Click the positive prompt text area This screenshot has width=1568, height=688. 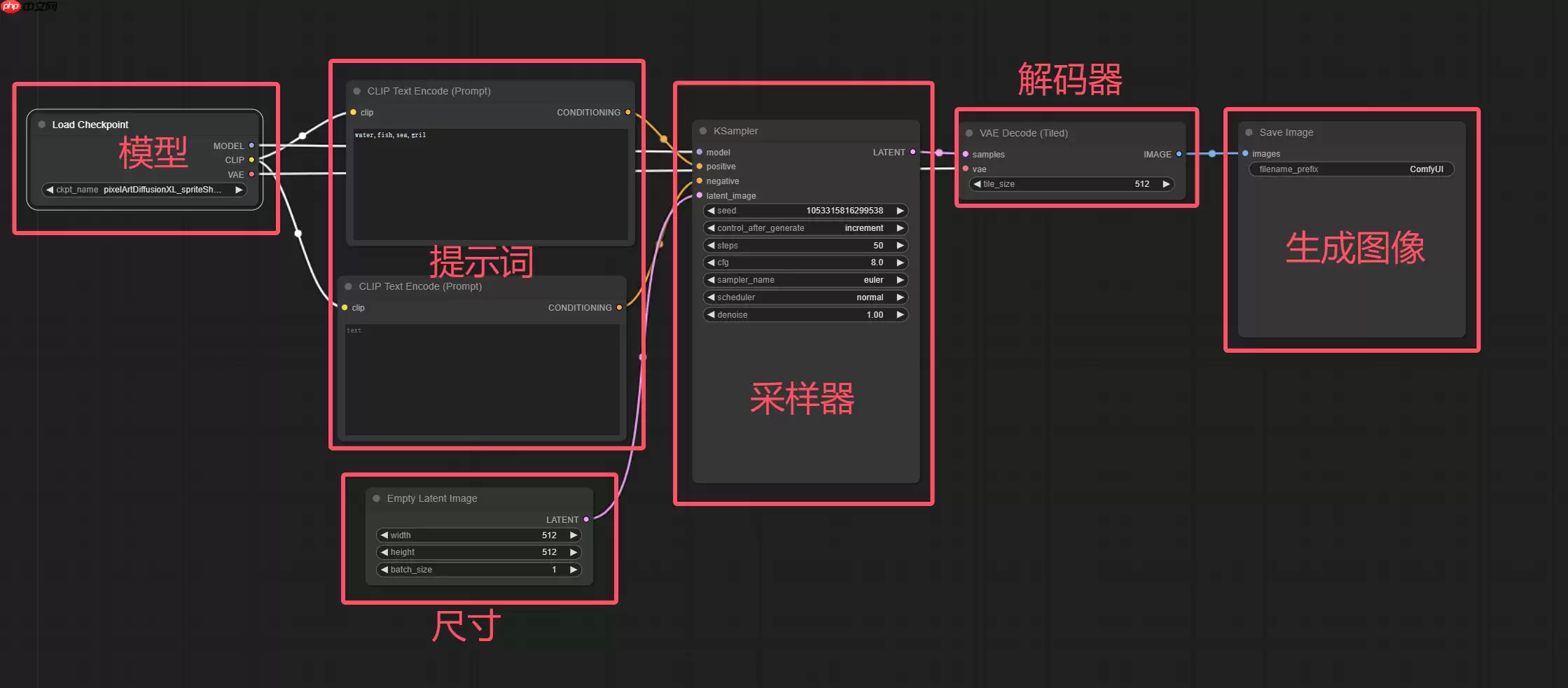489,182
